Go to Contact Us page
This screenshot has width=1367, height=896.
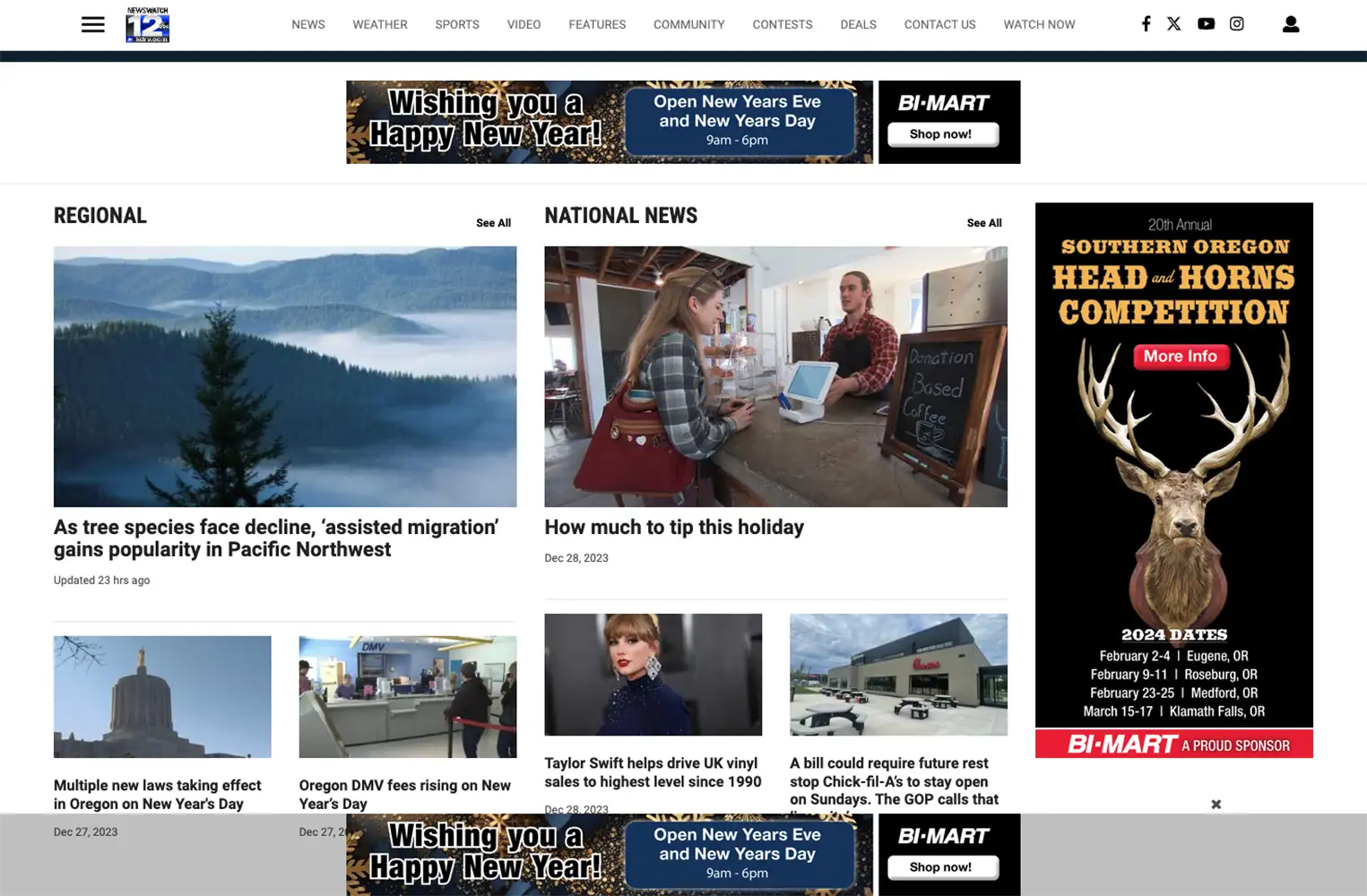pyautogui.click(x=940, y=24)
